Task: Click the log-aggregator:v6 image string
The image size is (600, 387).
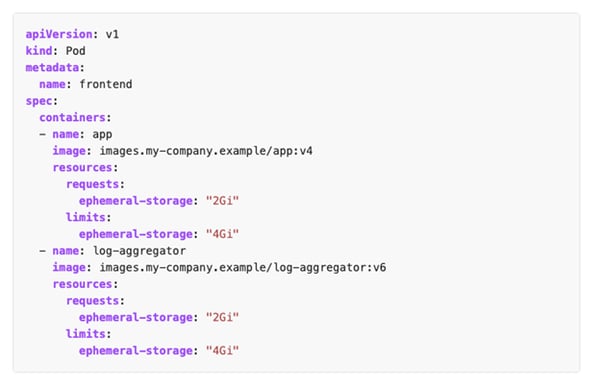Action: [x=243, y=268]
